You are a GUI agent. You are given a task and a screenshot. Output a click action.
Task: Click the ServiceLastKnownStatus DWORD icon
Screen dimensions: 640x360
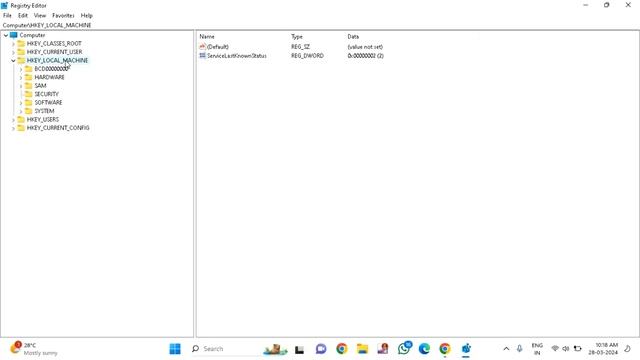click(202, 56)
